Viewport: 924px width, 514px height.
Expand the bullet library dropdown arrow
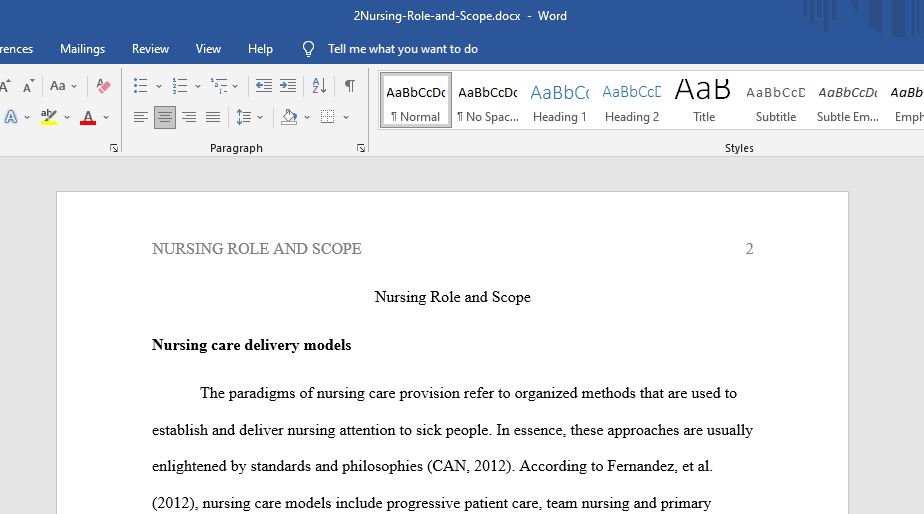pos(159,86)
